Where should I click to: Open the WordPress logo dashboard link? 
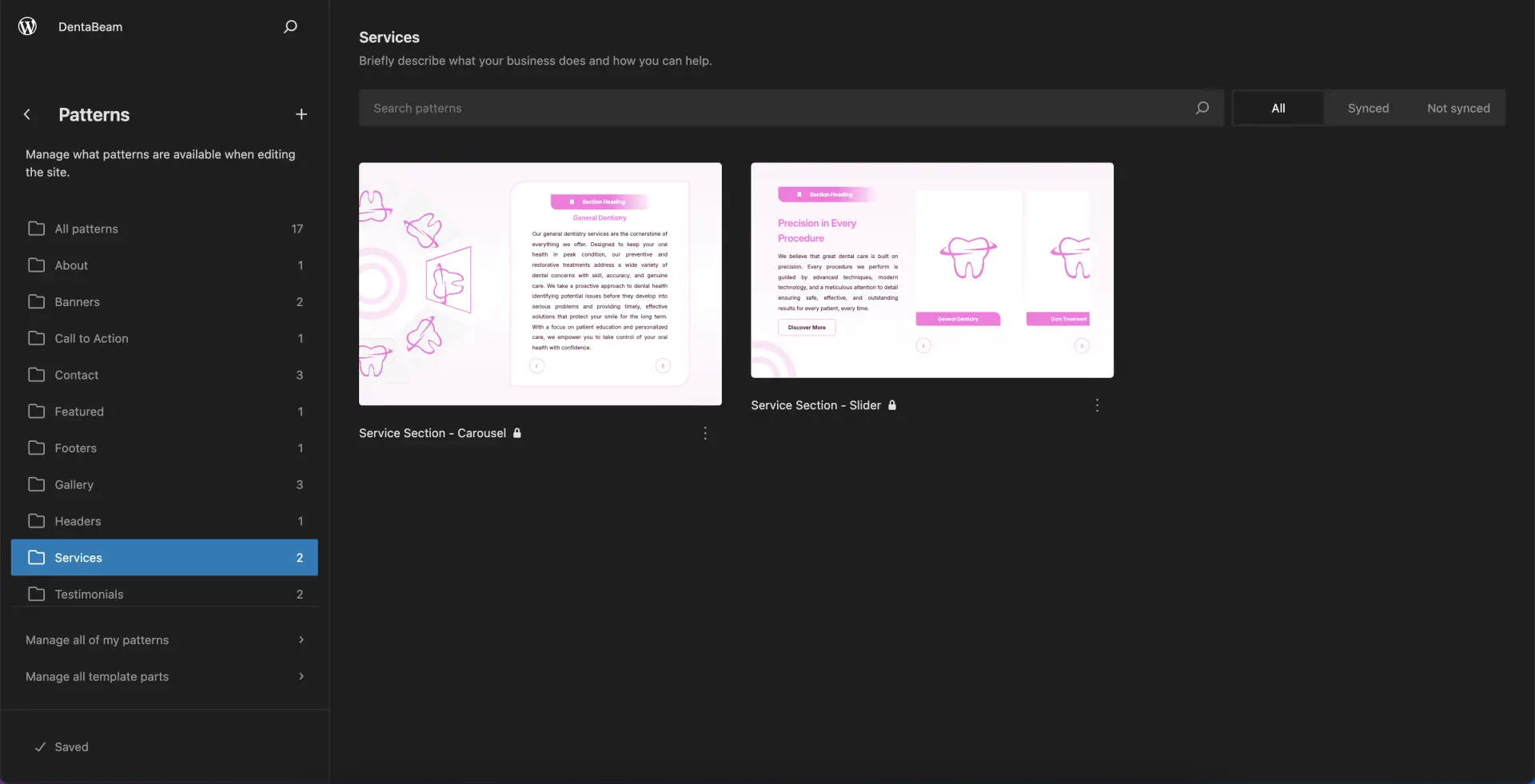[27, 26]
